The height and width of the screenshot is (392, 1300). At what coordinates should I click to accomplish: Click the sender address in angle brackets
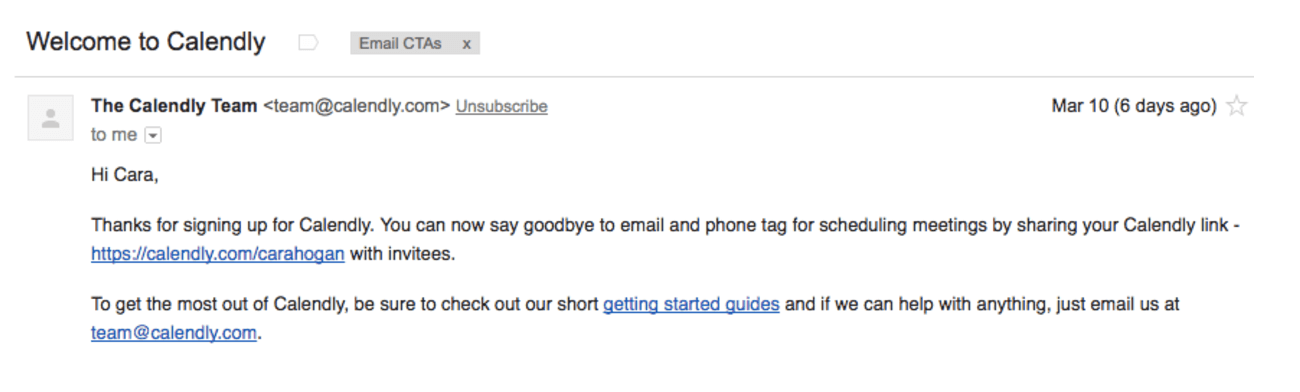356,106
